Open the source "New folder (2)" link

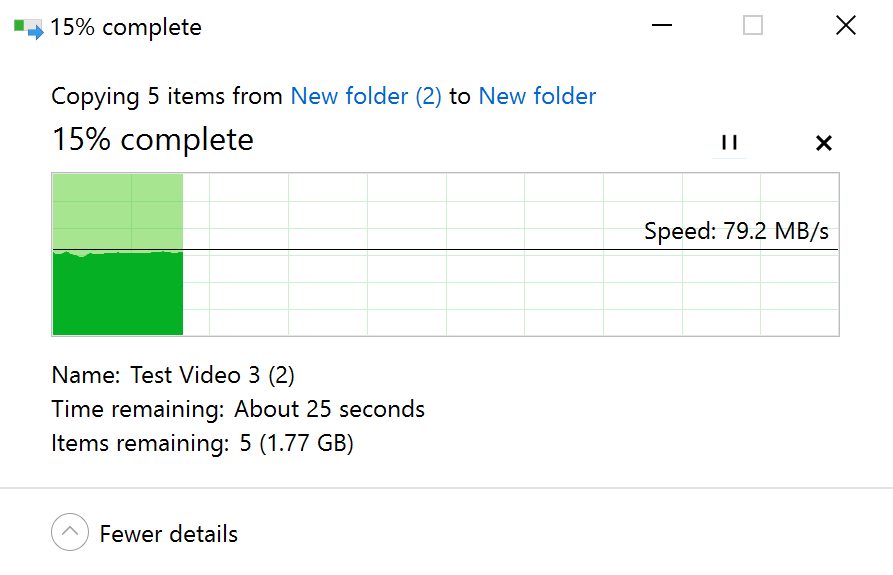(366, 96)
